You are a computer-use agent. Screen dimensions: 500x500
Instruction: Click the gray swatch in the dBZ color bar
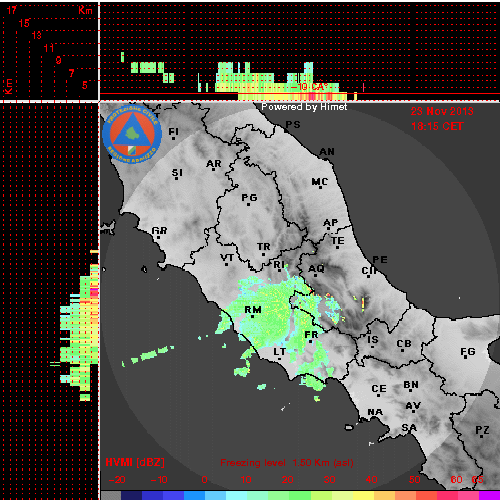tap(111, 495)
